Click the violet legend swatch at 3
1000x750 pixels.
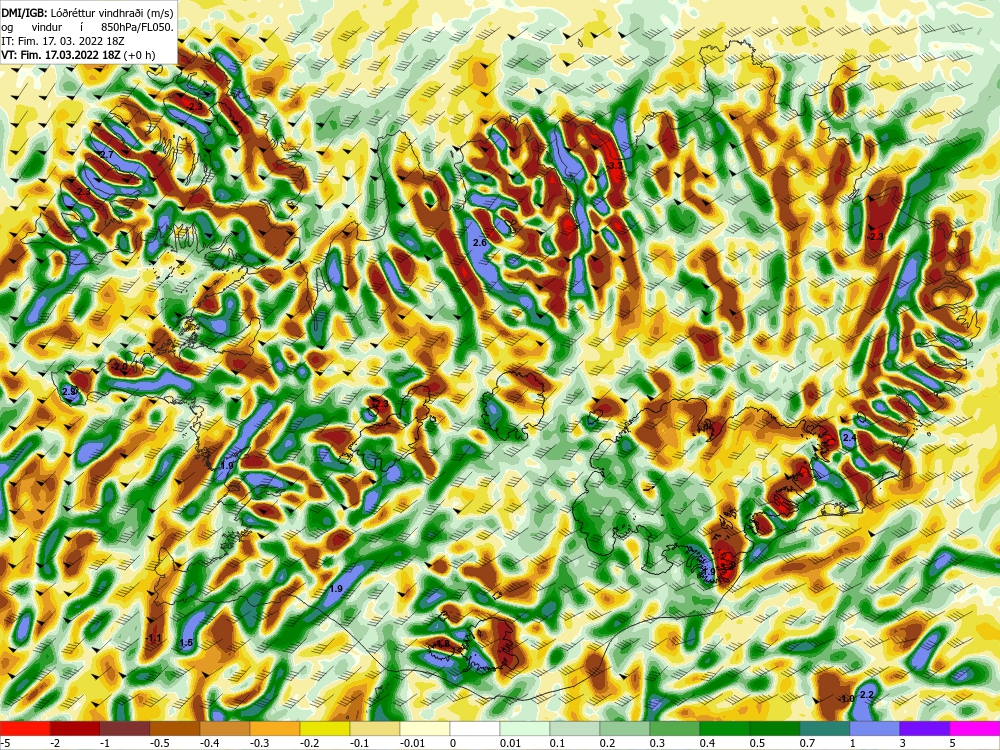coord(925,728)
